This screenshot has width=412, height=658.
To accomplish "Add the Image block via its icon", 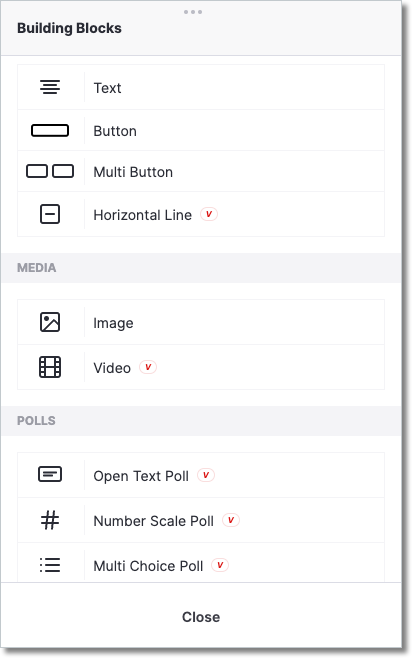I will click(50, 322).
